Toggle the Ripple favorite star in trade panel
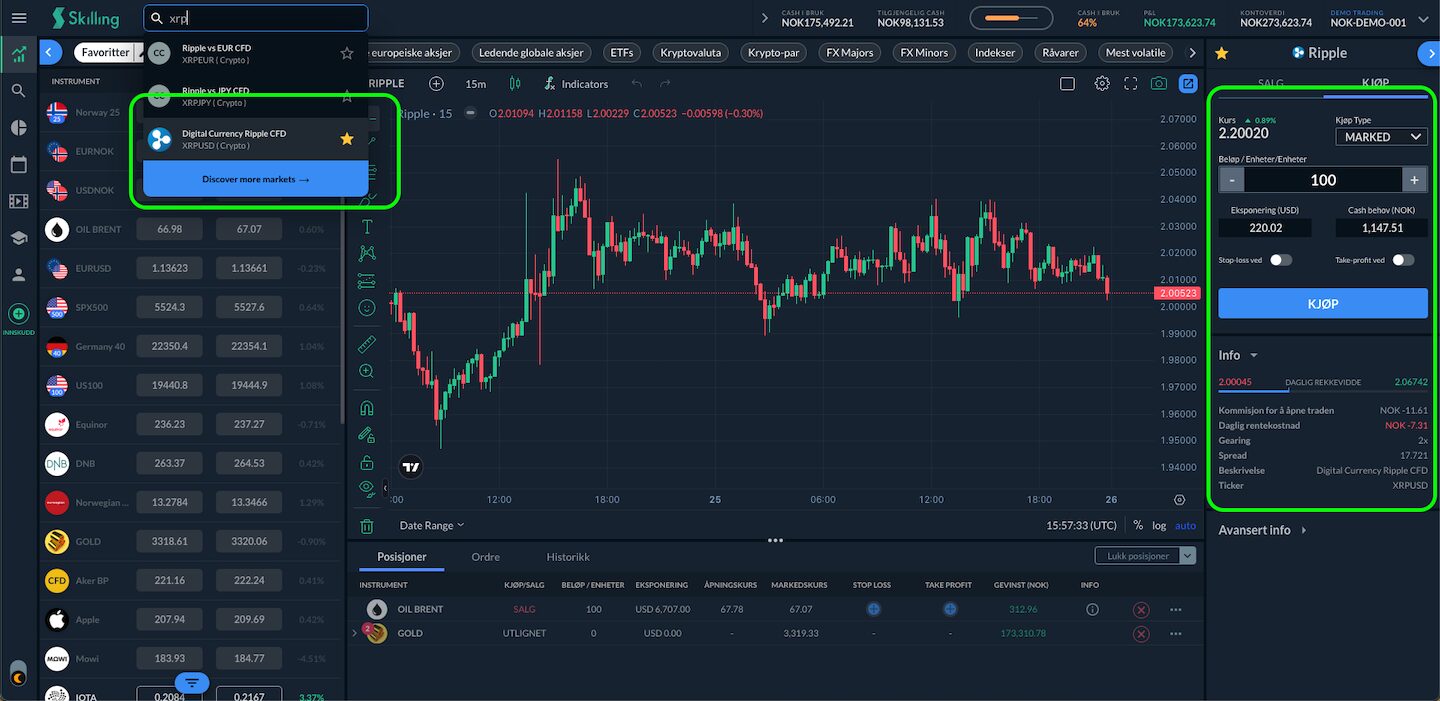Viewport: 1440px width, 701px height. (x=1221, y=53)
